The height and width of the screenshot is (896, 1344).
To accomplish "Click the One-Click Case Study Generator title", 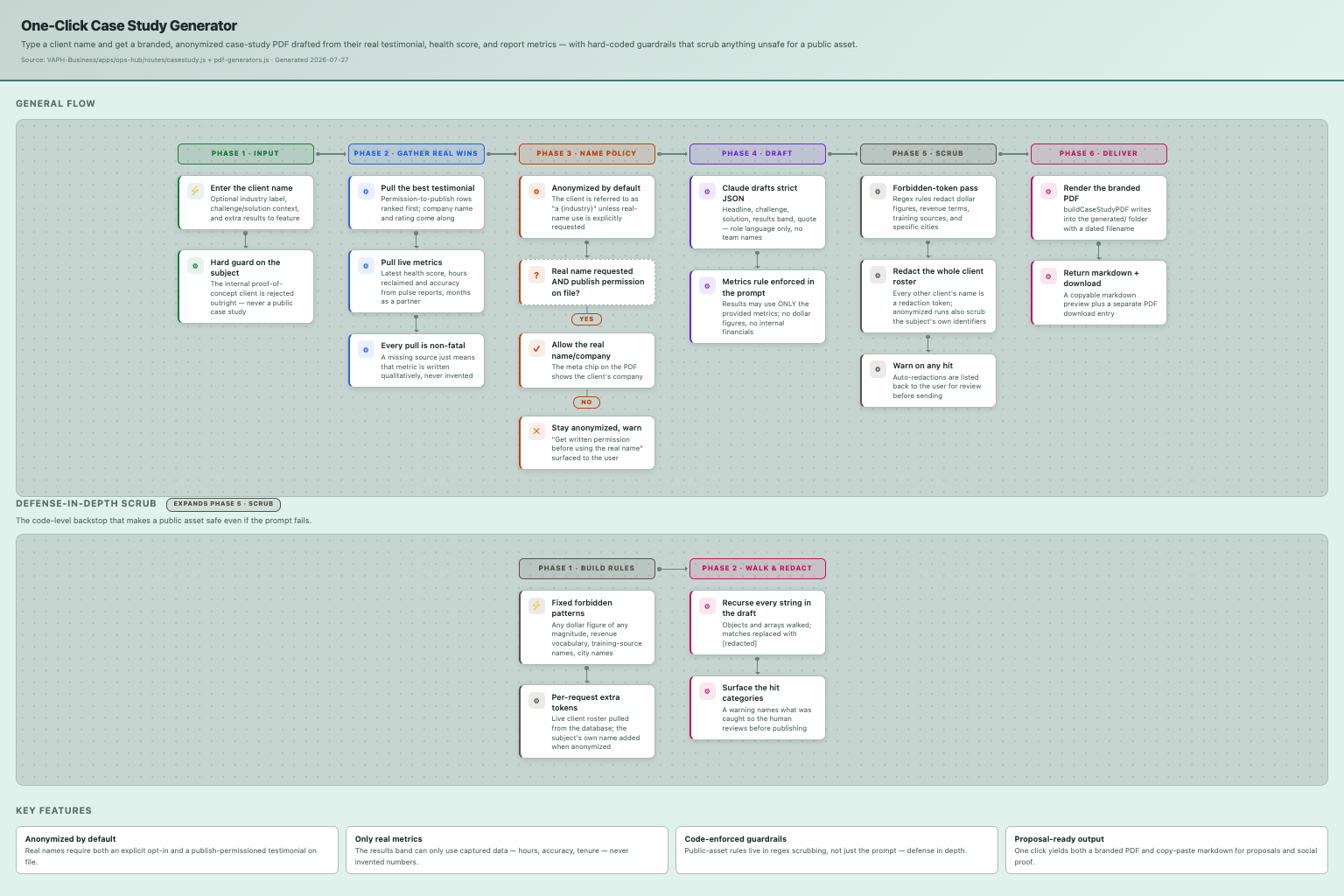I will pyautogui.click(x=129, y=26).
